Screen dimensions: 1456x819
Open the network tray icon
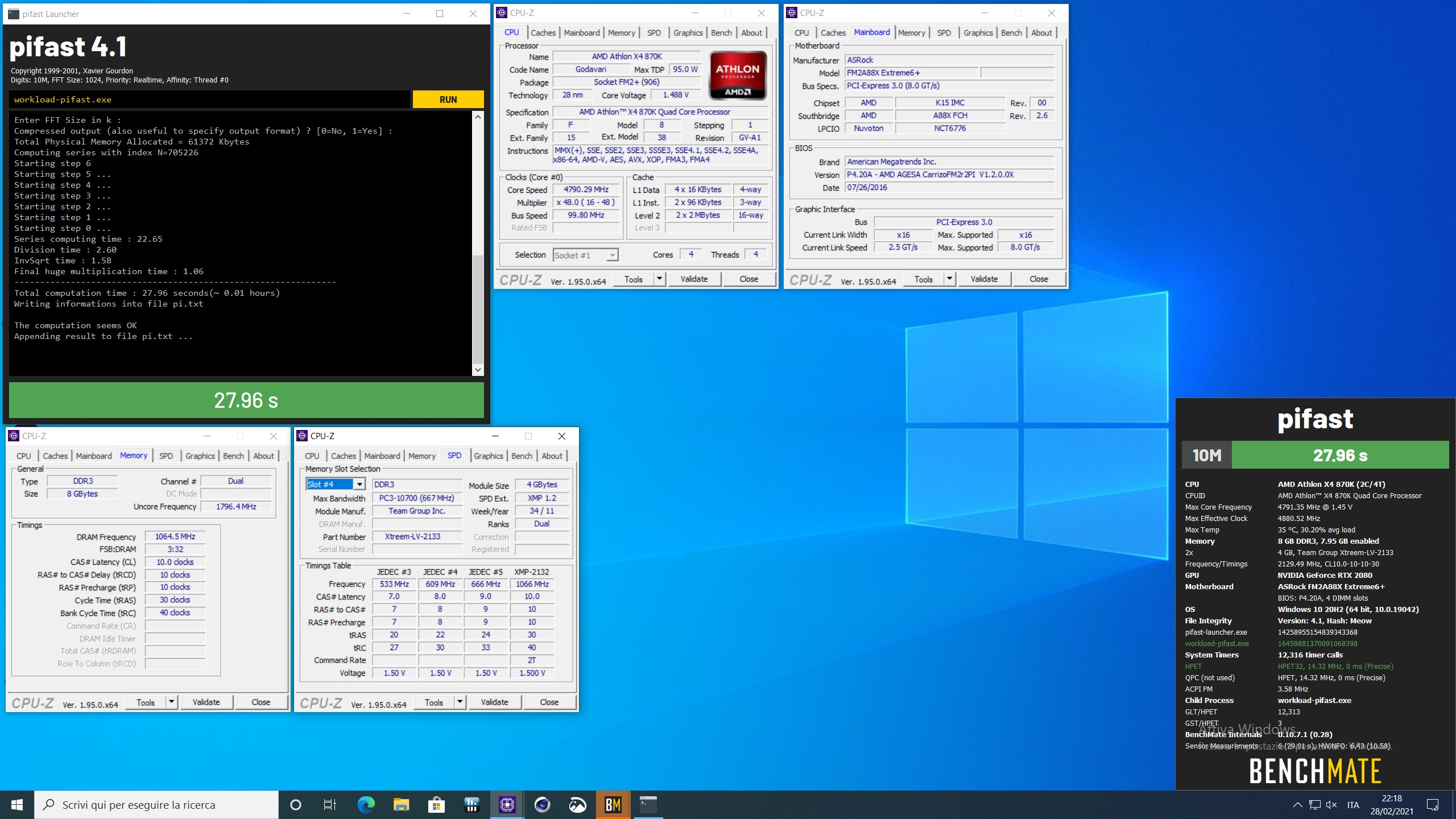click(1315, 805)
